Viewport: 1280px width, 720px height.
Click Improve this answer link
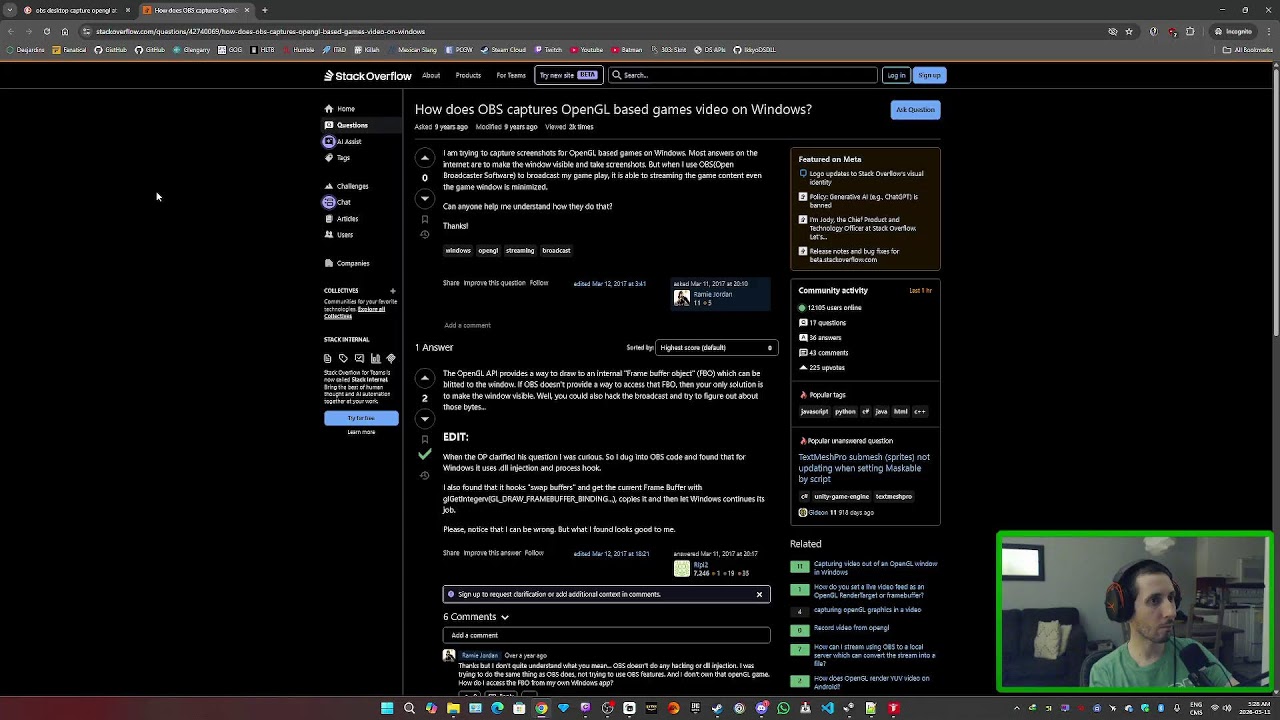pos(492,553)
